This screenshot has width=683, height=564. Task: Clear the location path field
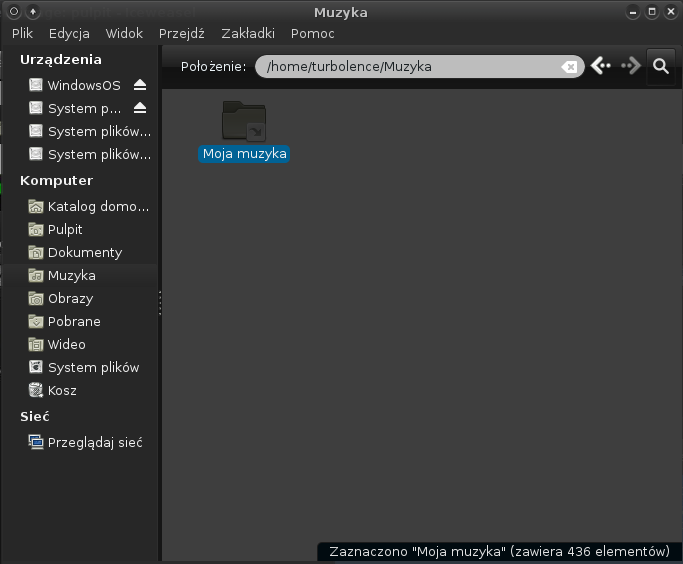[568, 67]
